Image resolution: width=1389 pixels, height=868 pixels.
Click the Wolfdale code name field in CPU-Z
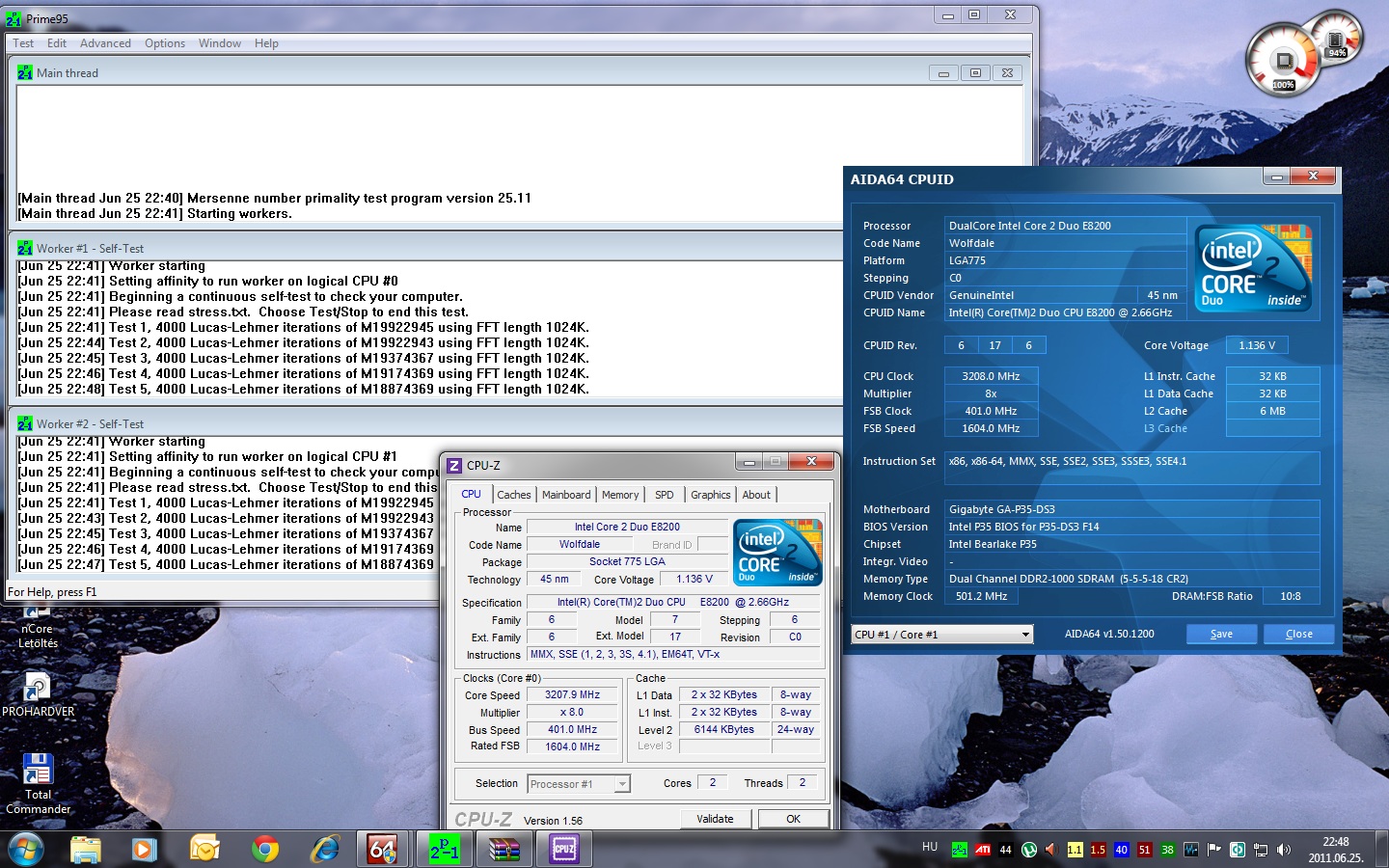tap(580, 544)
